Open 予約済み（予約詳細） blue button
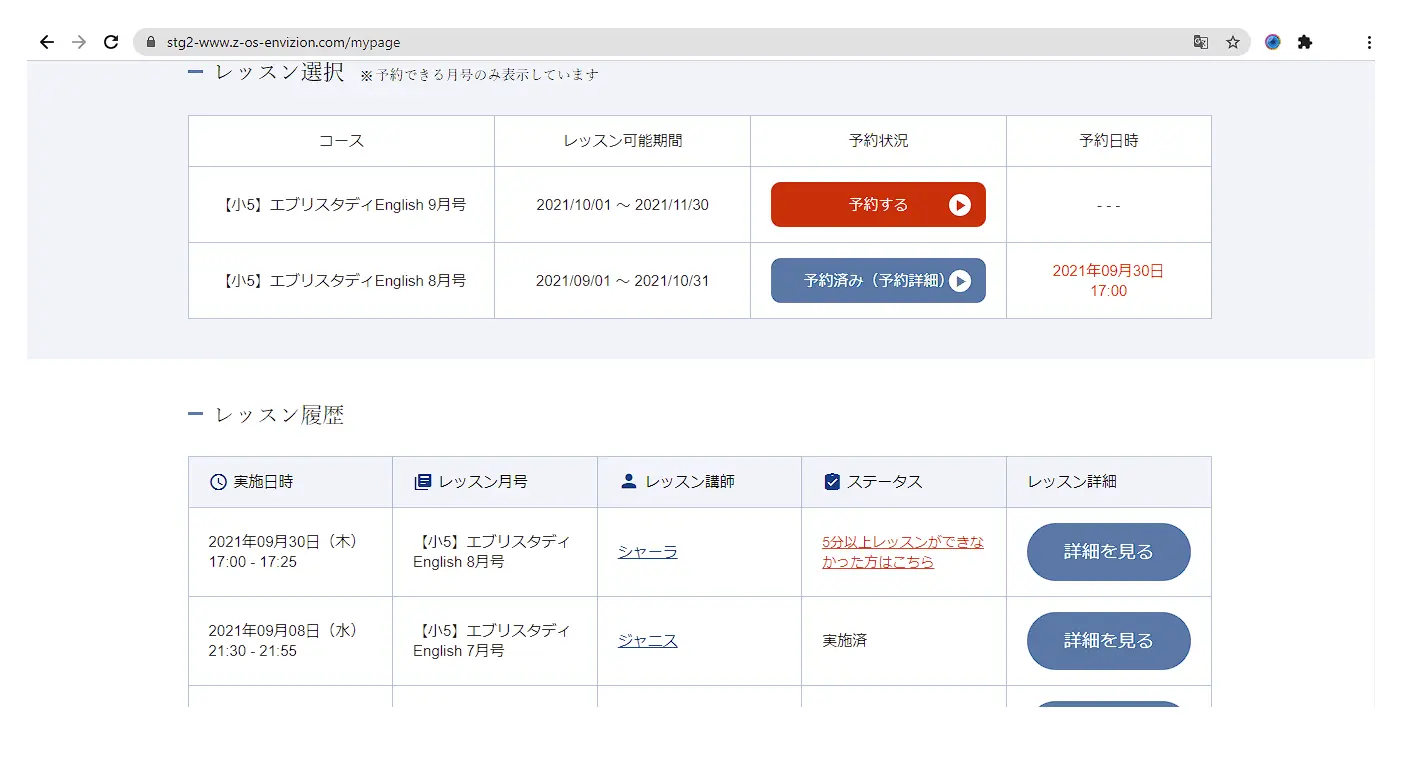 (x=878, y=281)
